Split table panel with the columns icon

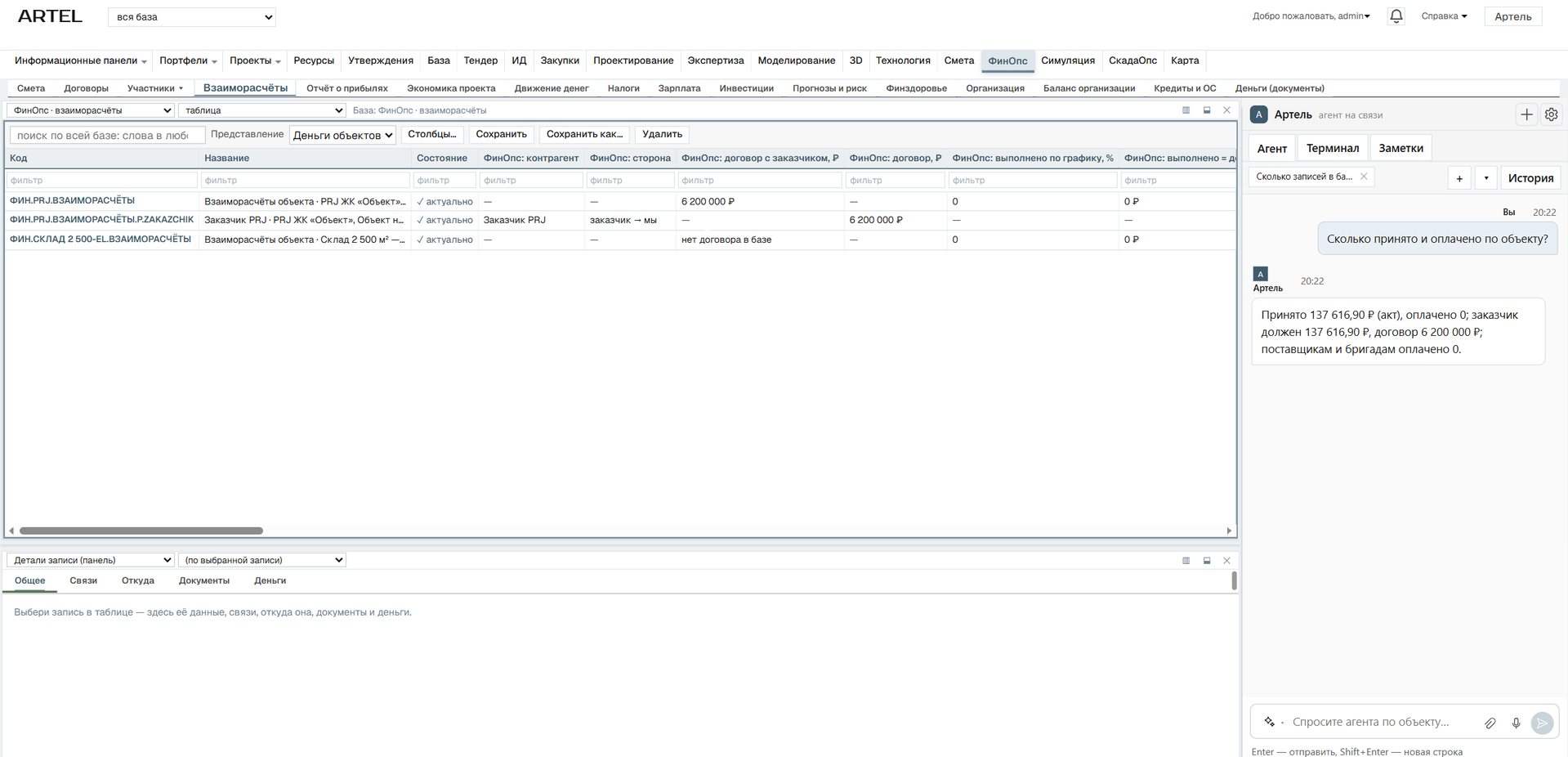(x=1186, y=110)
